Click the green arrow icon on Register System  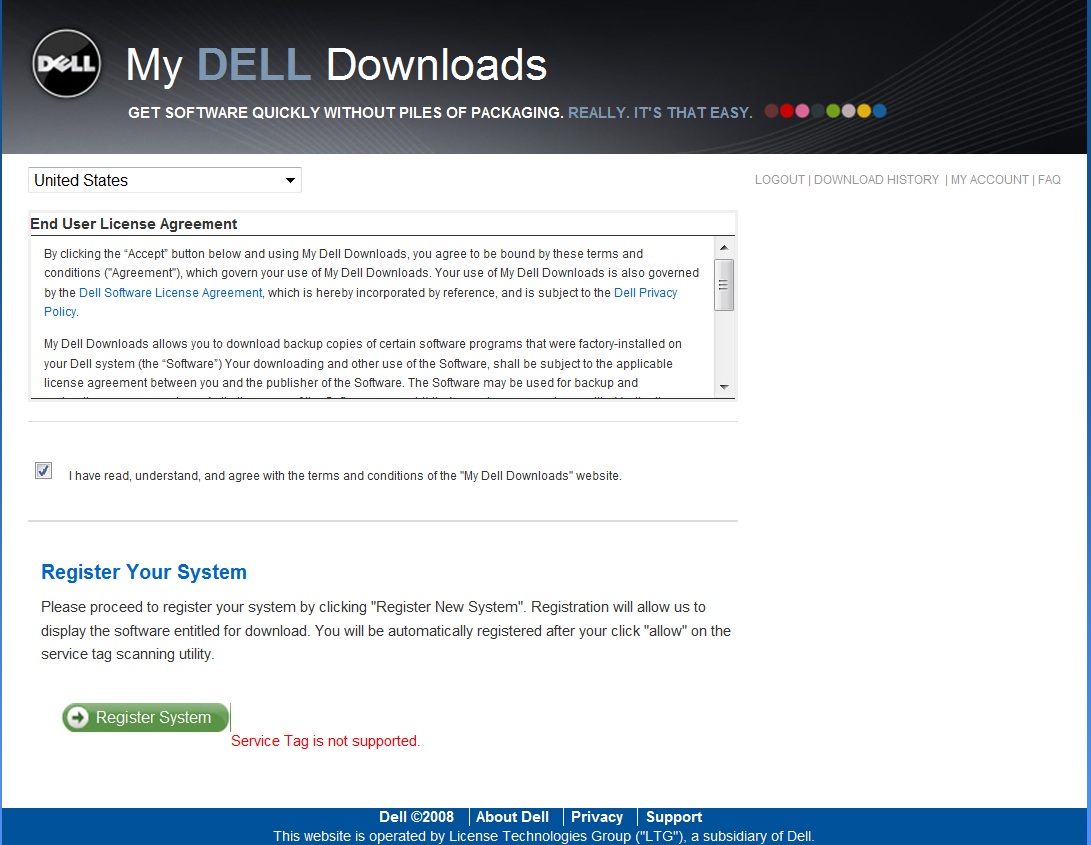click(x=78, y=718)
